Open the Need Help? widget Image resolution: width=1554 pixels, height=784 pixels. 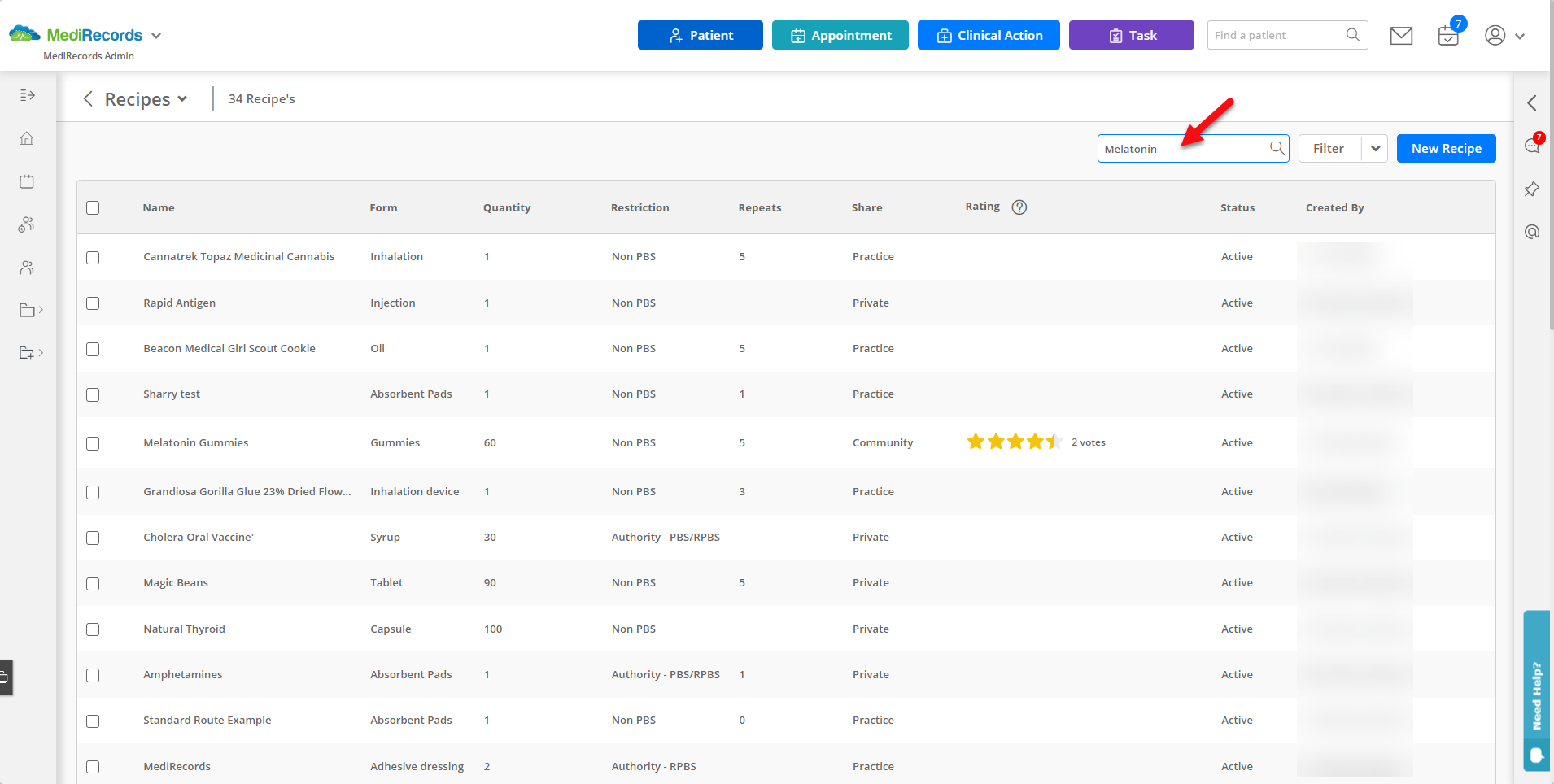1536,690
